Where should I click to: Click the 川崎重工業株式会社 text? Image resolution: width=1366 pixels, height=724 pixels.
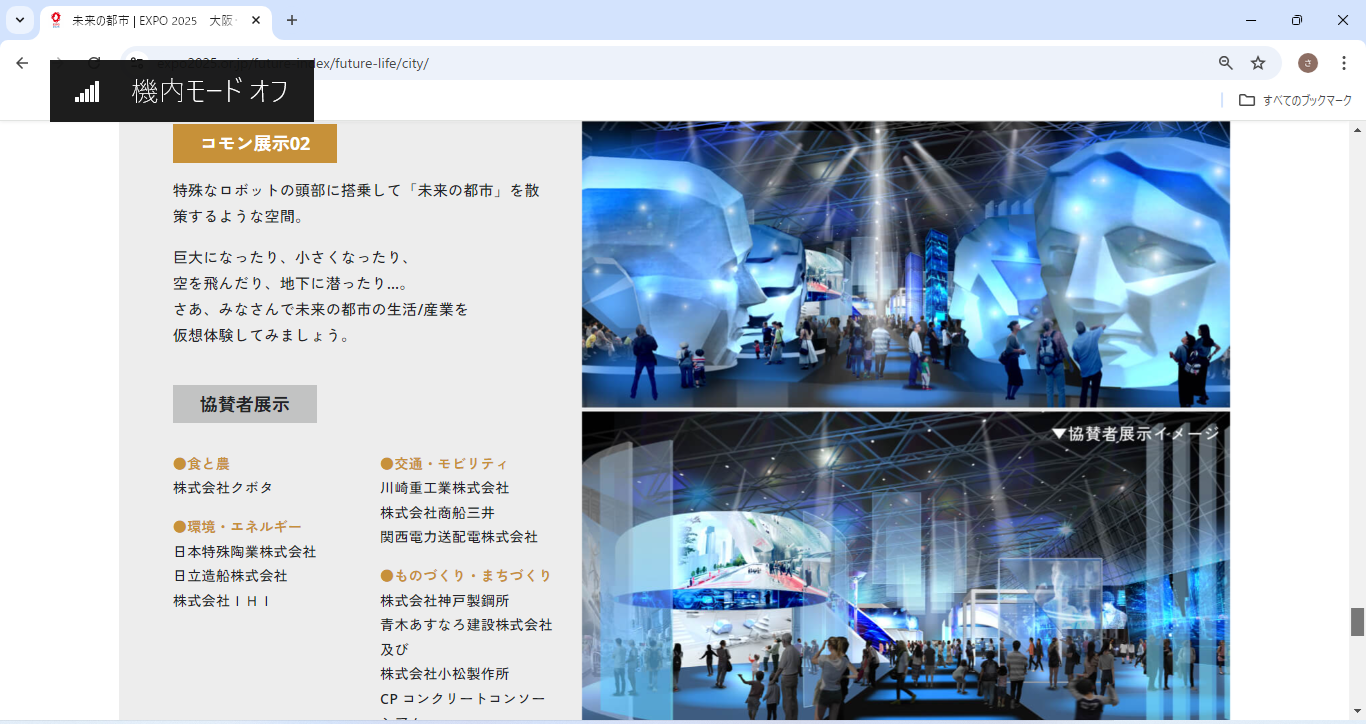pos(445,488)
